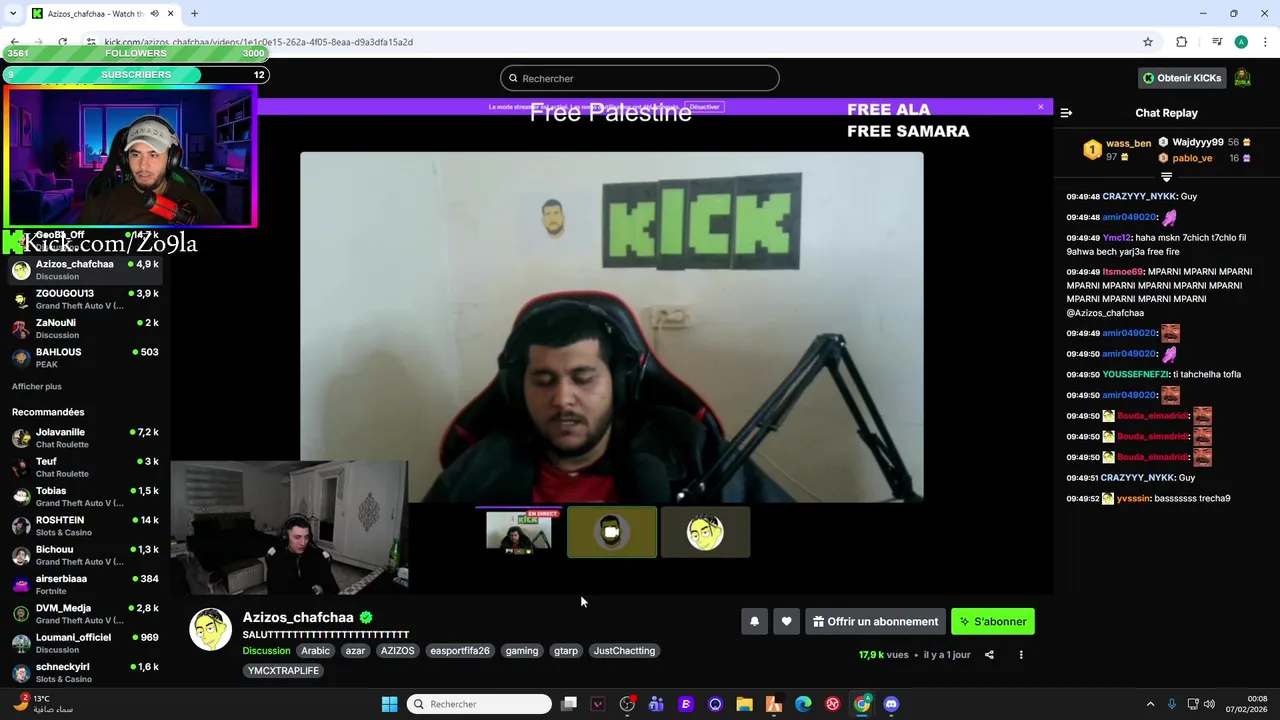The height and width of the screenshot is (720, 1280).
Task: Open ZaNouNi channel from the sidebar
Action: (85, 328)
